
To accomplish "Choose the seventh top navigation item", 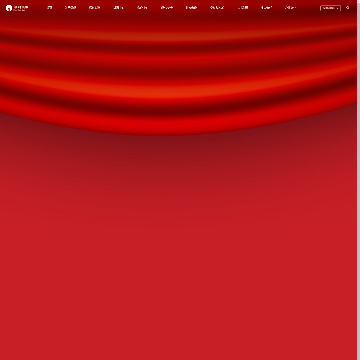I will [x=191, y=8].
